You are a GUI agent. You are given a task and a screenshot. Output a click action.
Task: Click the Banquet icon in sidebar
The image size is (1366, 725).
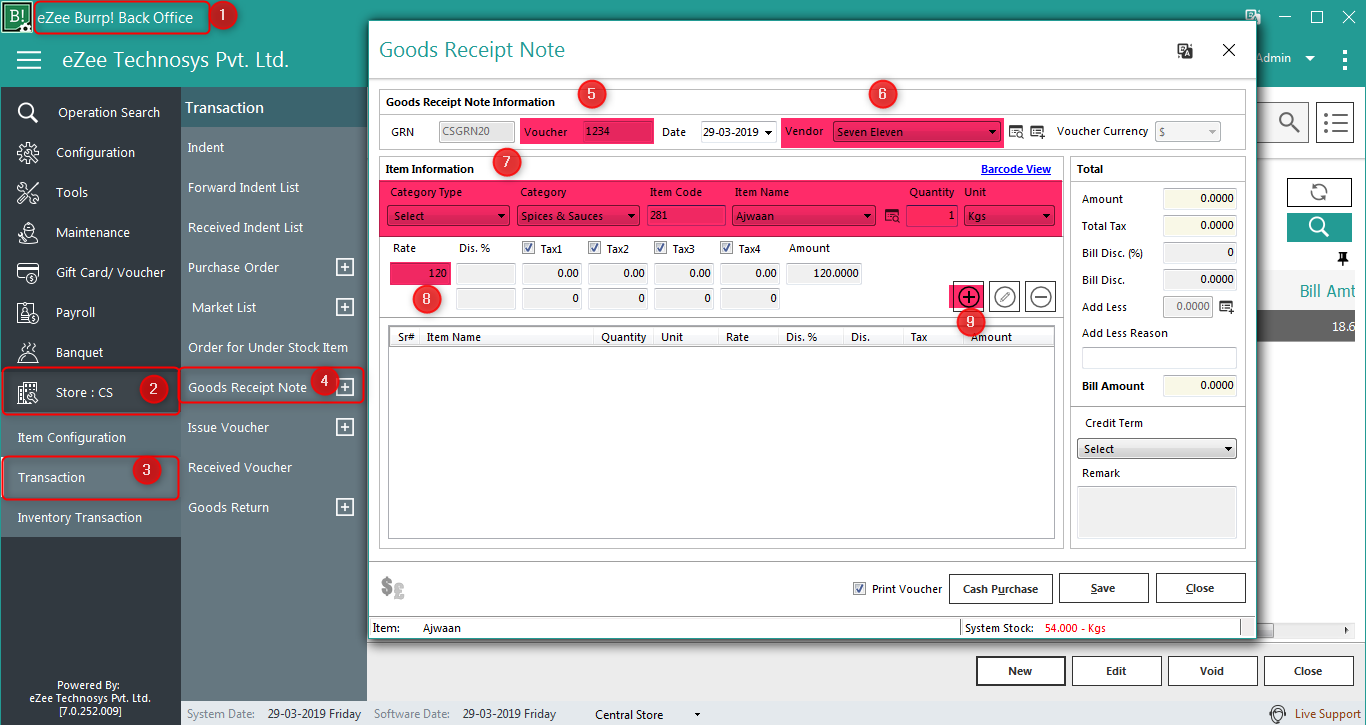point(28,352)
